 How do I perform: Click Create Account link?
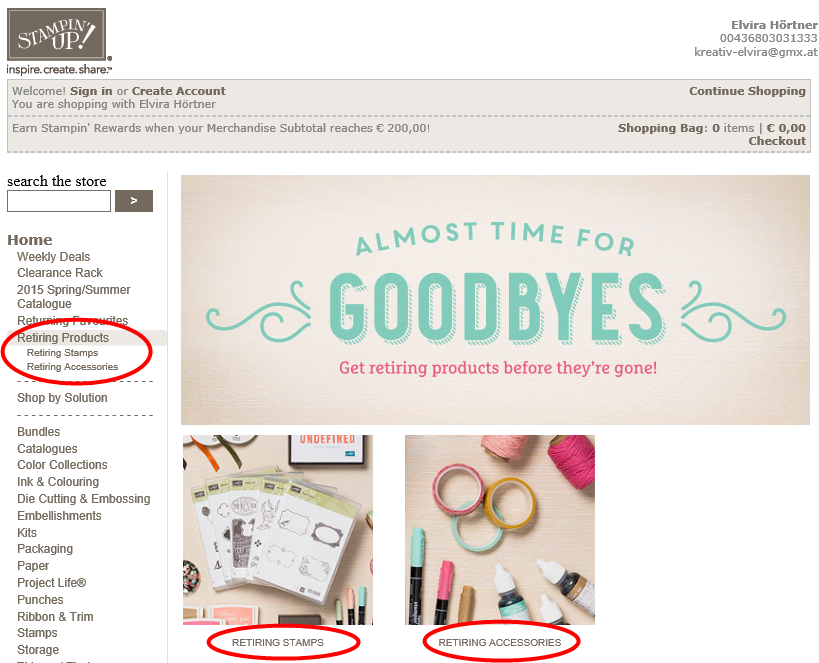coord(179,91)
